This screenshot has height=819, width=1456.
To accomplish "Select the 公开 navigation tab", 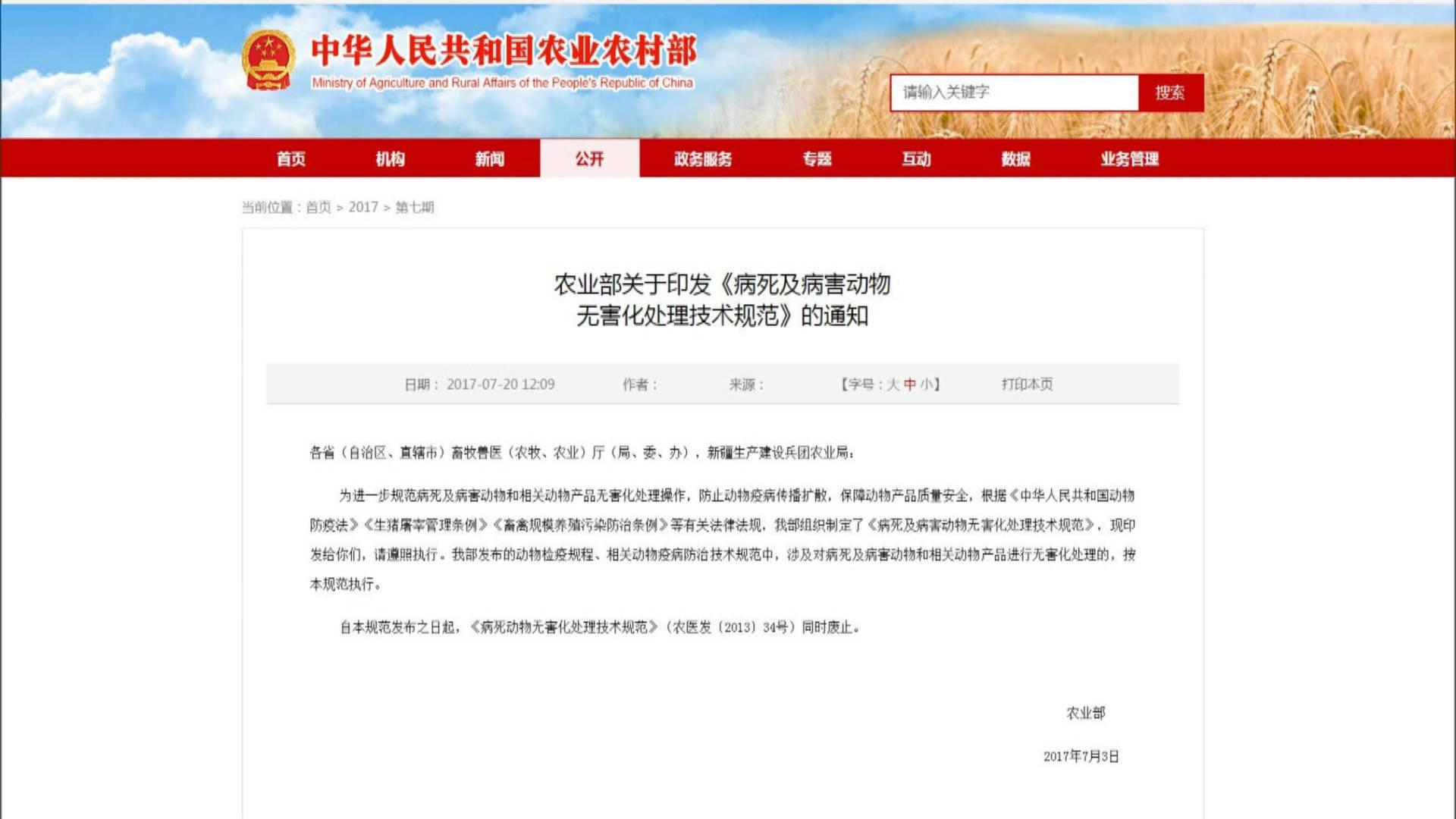I will [589, 158].
